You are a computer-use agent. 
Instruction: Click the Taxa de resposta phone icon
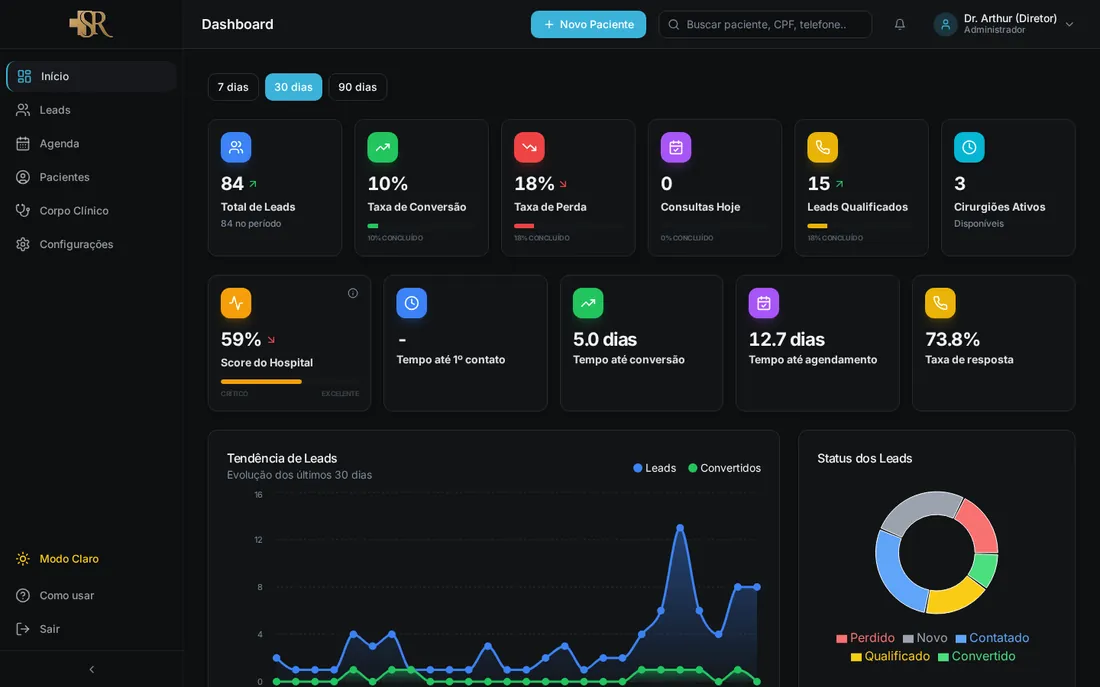point(940,303)
